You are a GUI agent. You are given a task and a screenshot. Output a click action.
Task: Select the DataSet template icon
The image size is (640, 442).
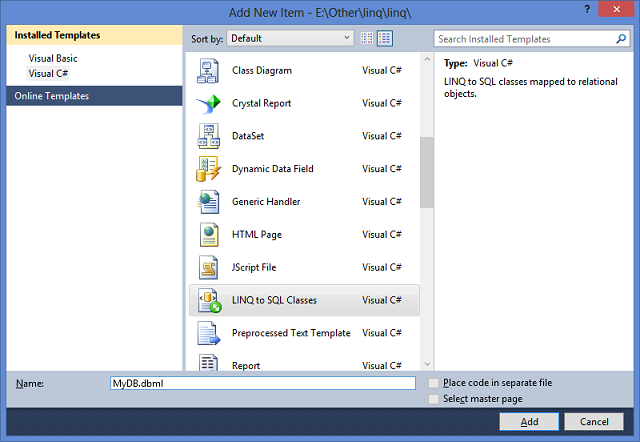pos(209,136)
